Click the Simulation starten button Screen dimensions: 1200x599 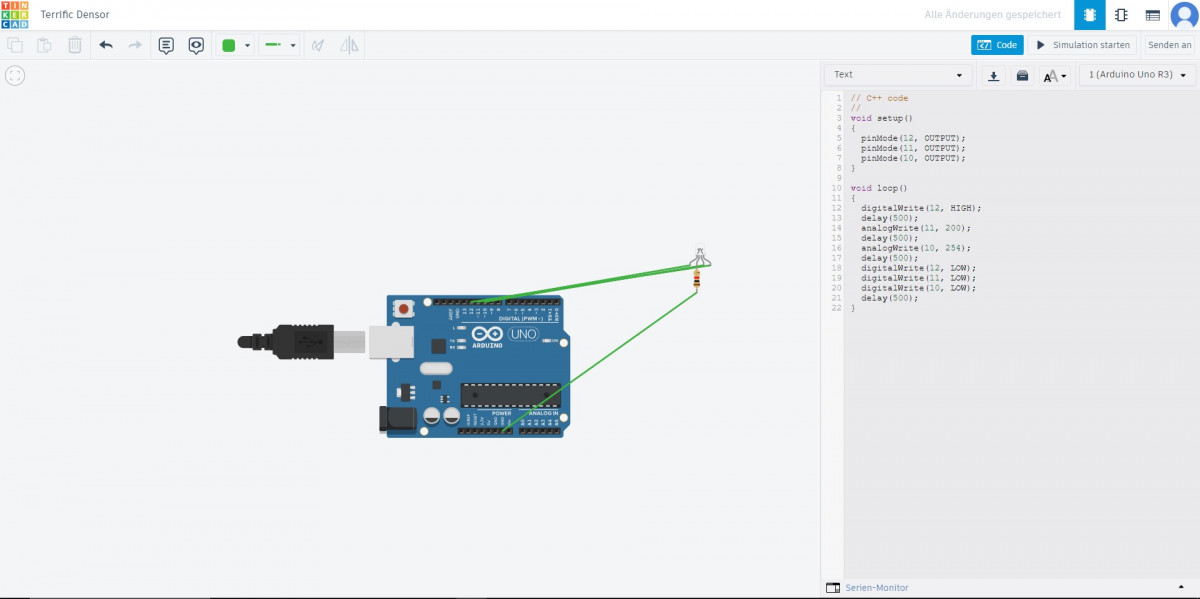point(1084,45)
